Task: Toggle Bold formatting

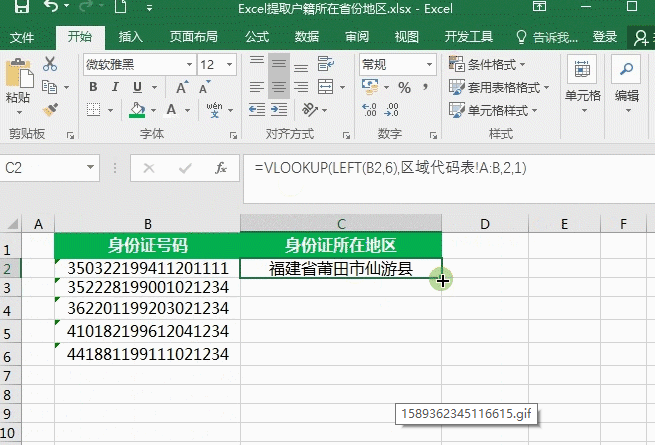Action: (93, 87)
